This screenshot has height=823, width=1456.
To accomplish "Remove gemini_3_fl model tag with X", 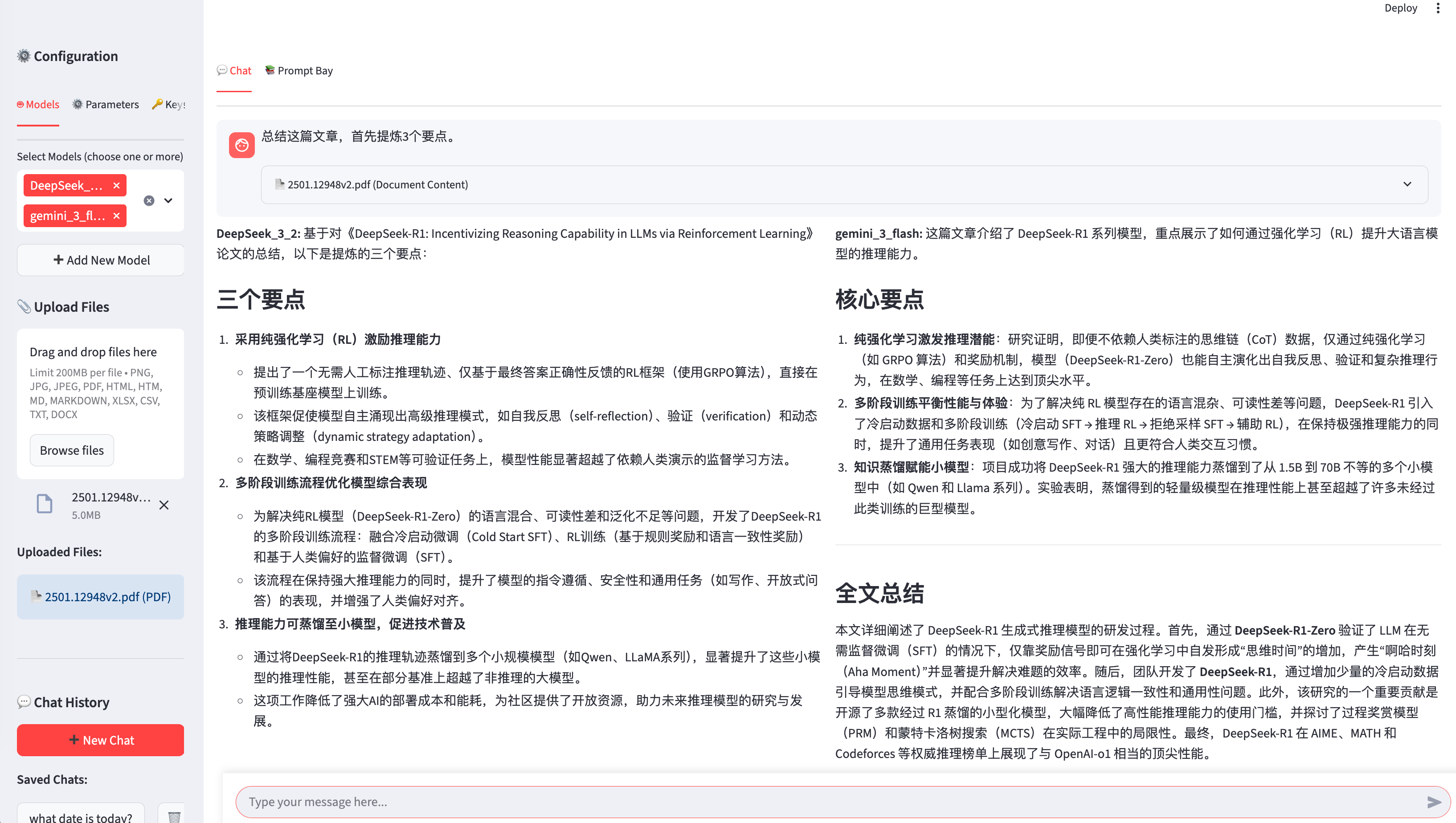I will click(116, 216).
